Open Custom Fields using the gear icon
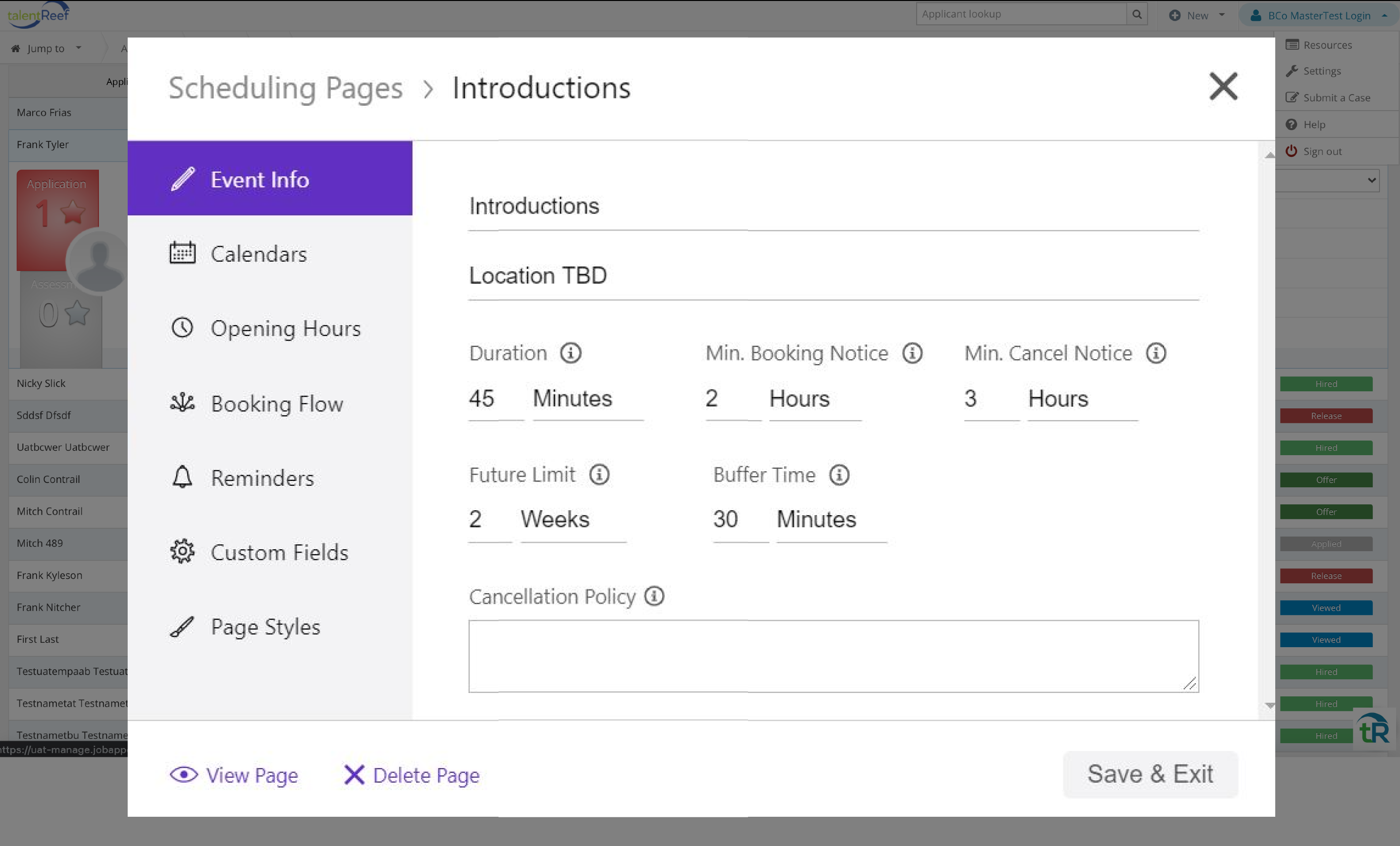The width and height of the screenshot is (1400, 846). [x=182, y=551]
